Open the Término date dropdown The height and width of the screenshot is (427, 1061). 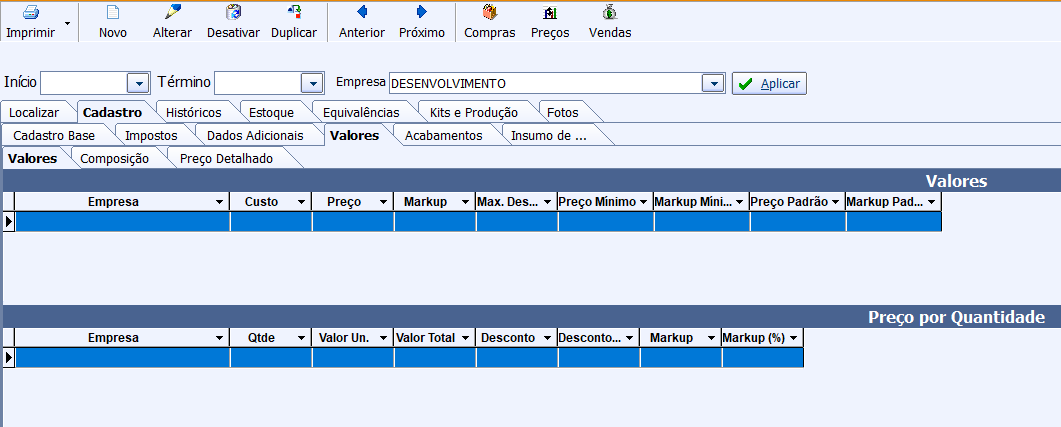(x=312, y=83)
